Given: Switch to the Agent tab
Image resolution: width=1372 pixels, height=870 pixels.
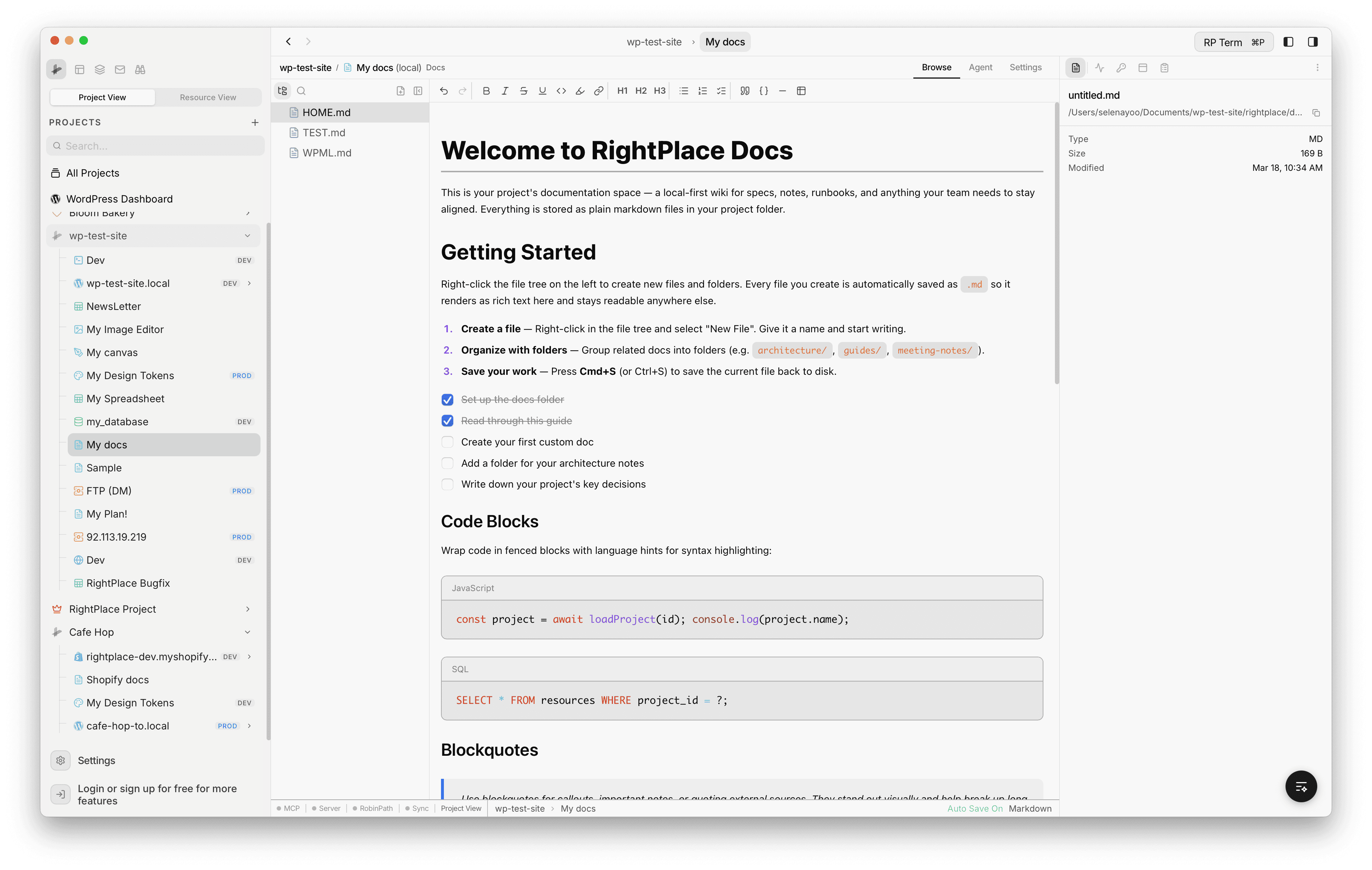Looking at the screenshot, I should click(x=981, y=67).
